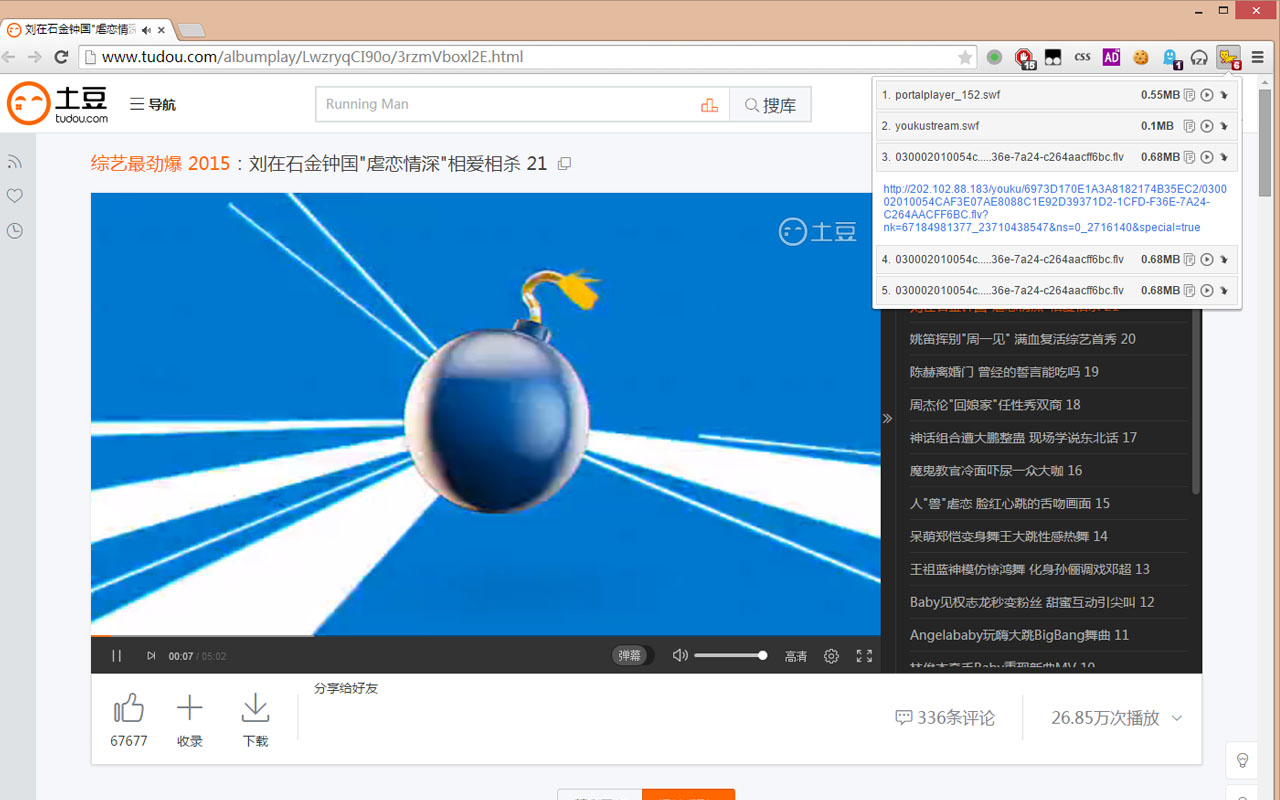The width and height of the screenshot is (1280, 800).
Task: Click the lightbulb icon at bottom right
Action: pos(1242,760)
